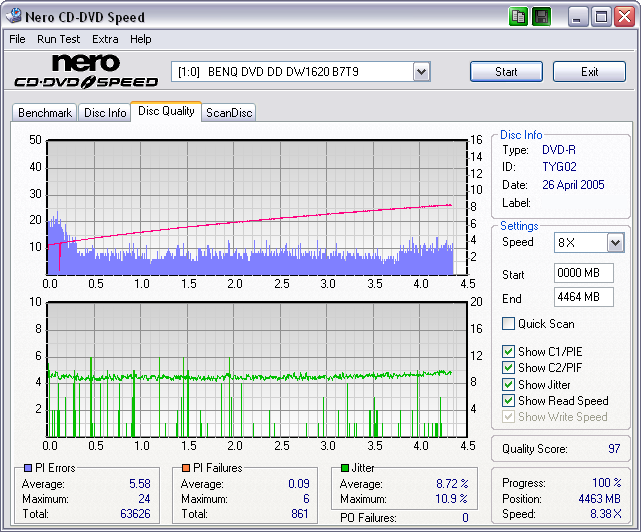The width and height of the screenshot is (641, 532).
Task: Minimize the Nero window
Action: [578, 17]
